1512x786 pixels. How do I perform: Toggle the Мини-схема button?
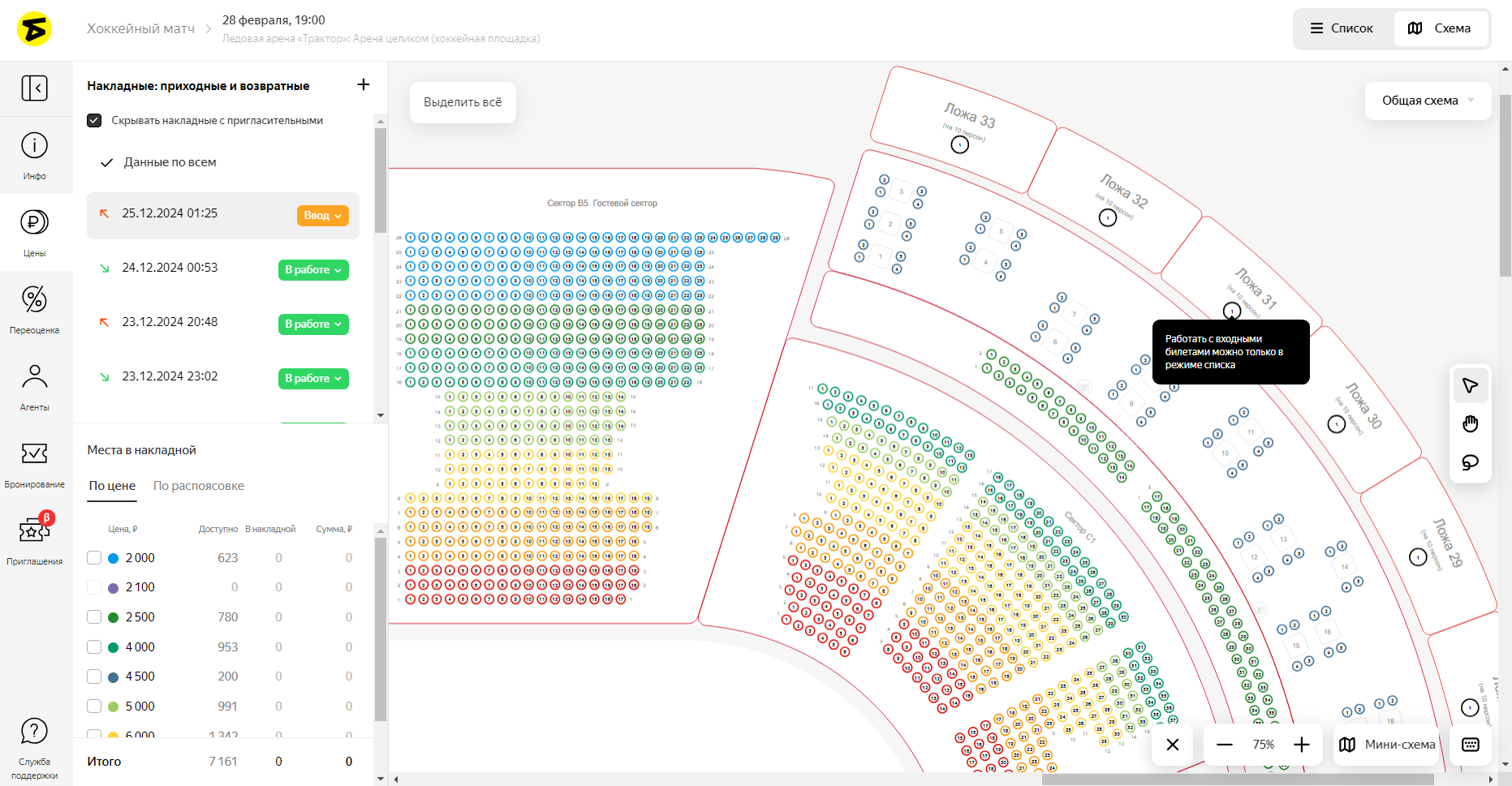tap(1387, 745)
